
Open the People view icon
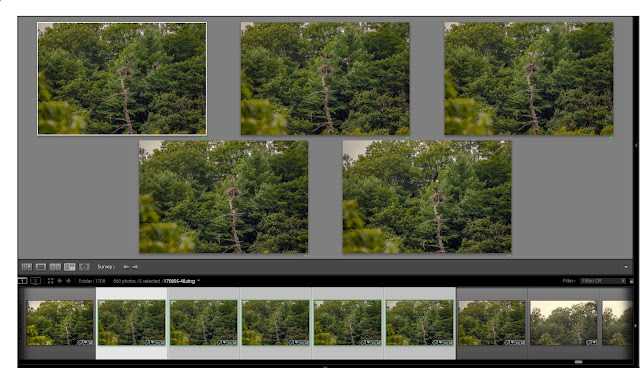click(84, 267)
